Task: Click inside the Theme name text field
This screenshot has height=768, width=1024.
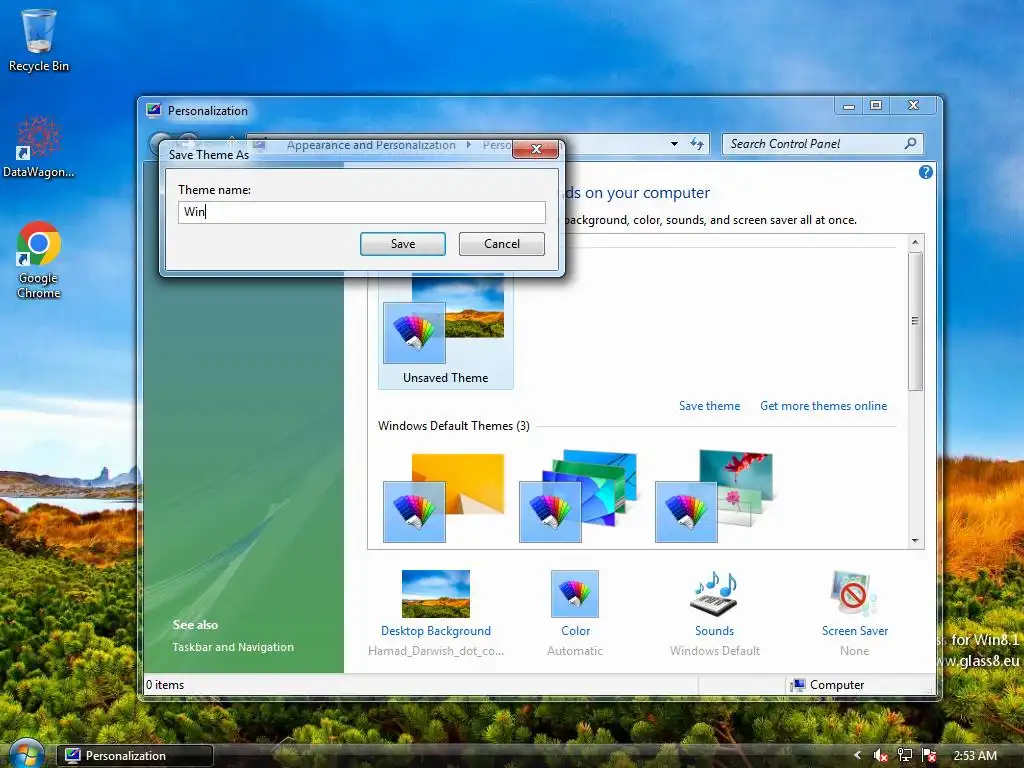Action: click(362, 212)
